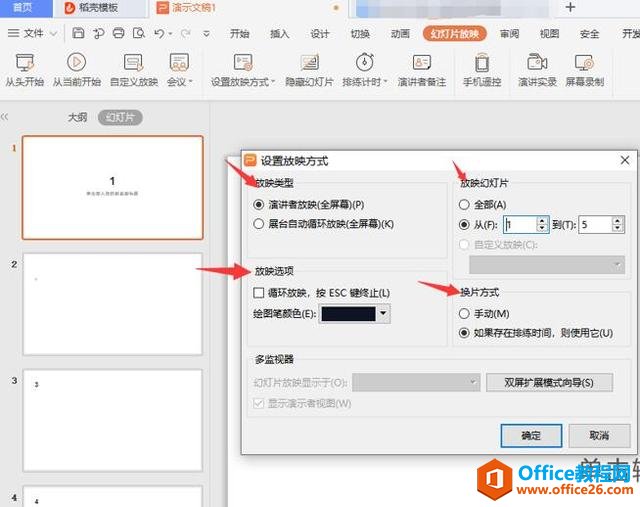Screen dimensions: 640x507
Task: Click 手机遥控 phone remote icon
Action: [482, 62]
